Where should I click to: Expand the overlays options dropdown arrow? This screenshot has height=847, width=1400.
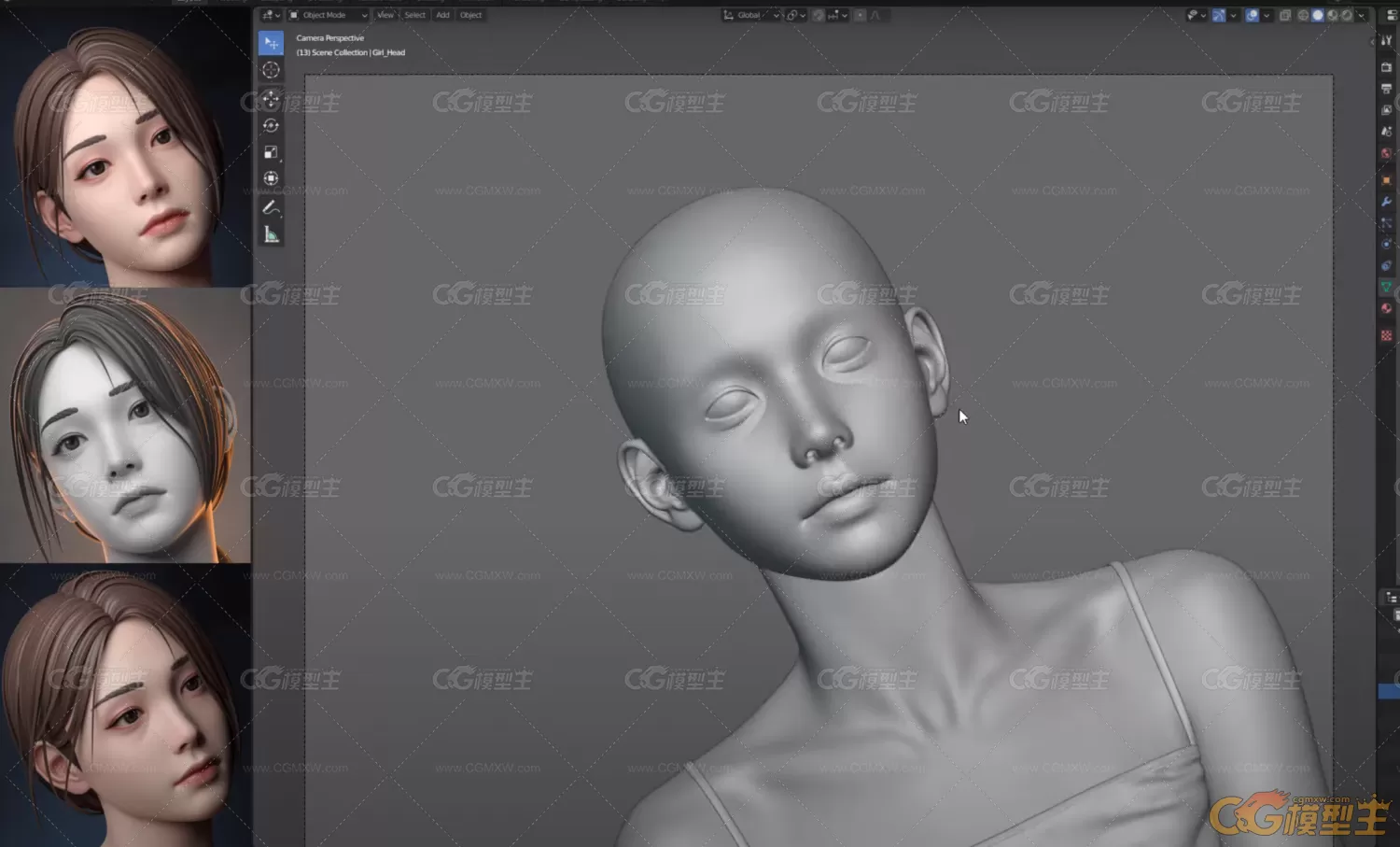point(1267,15)
